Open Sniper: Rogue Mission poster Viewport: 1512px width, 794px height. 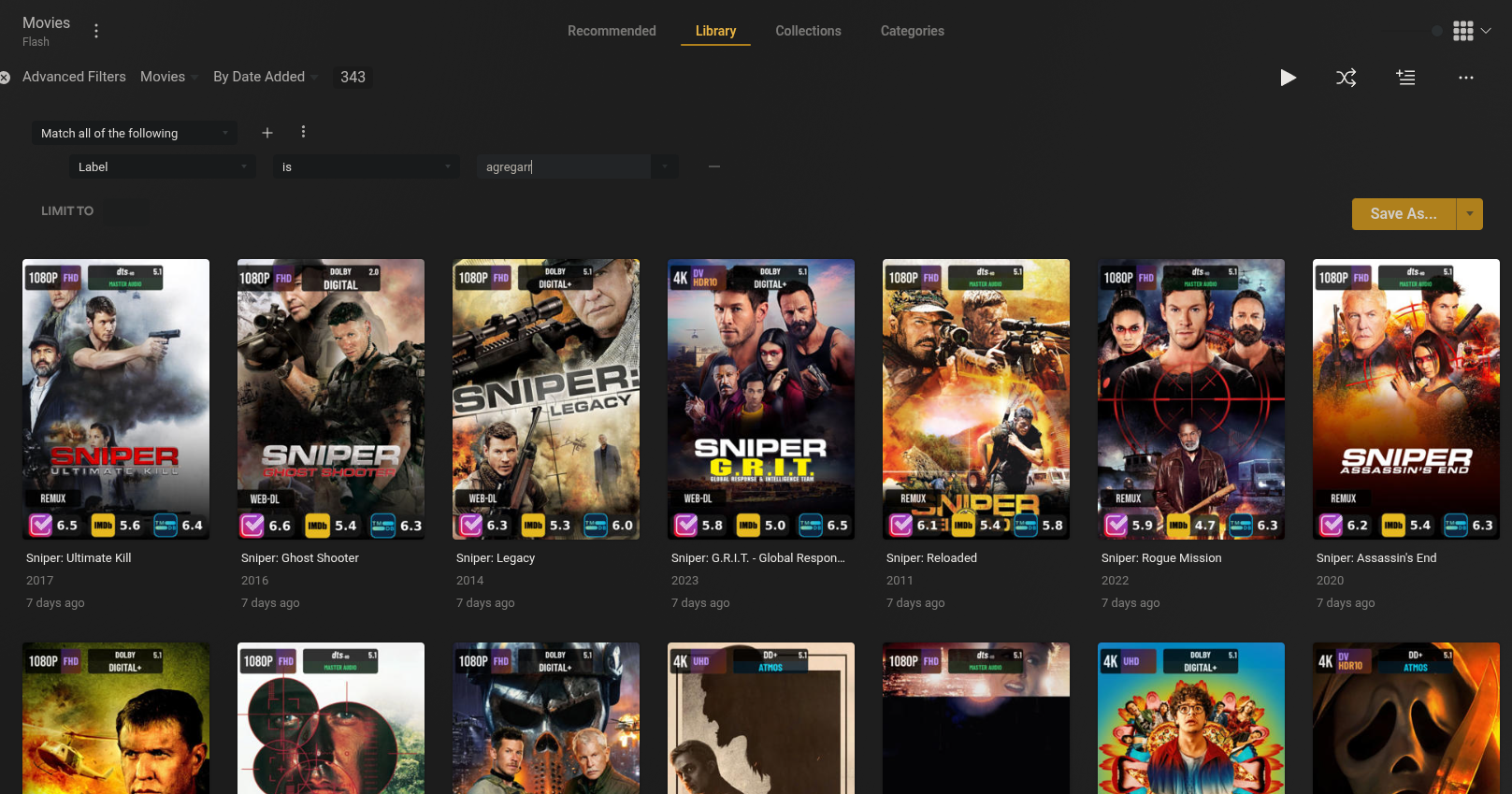[x=1191, y=399]
